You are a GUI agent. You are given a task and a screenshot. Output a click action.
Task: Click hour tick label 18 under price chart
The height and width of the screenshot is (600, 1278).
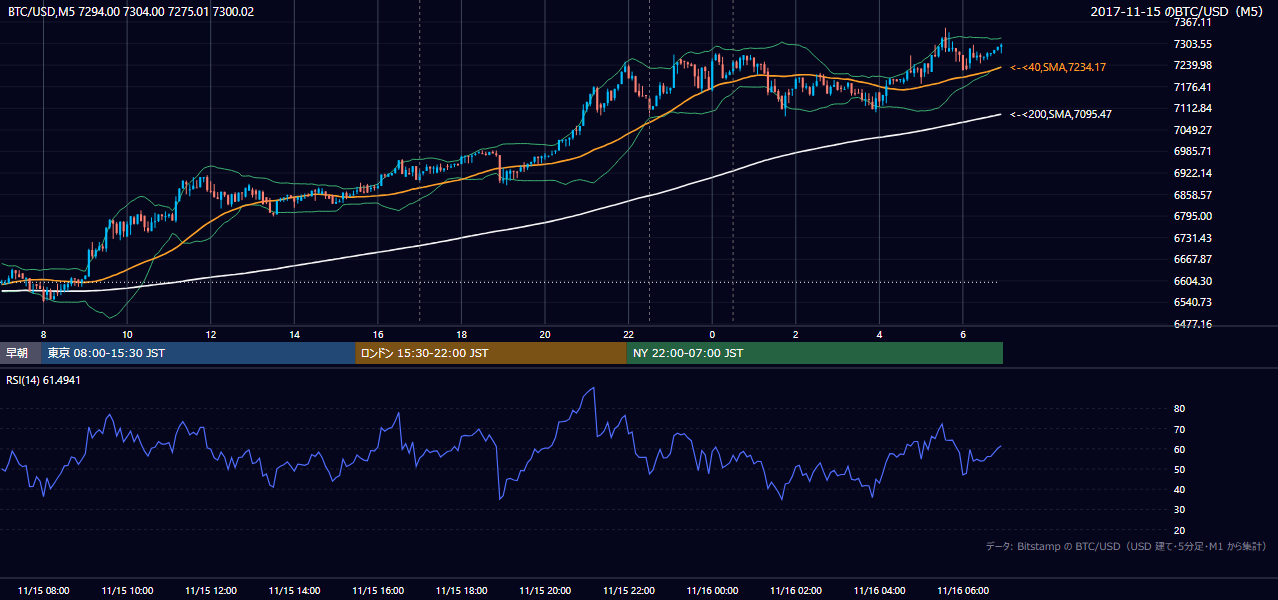[x=461, y=334]
